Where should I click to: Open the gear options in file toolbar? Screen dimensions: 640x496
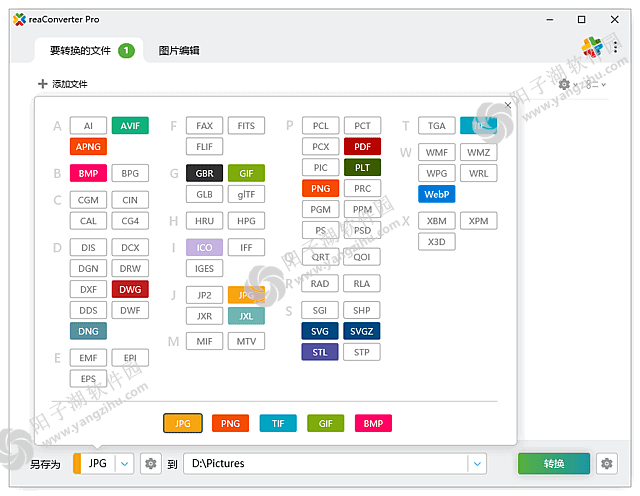coord(564,85)
